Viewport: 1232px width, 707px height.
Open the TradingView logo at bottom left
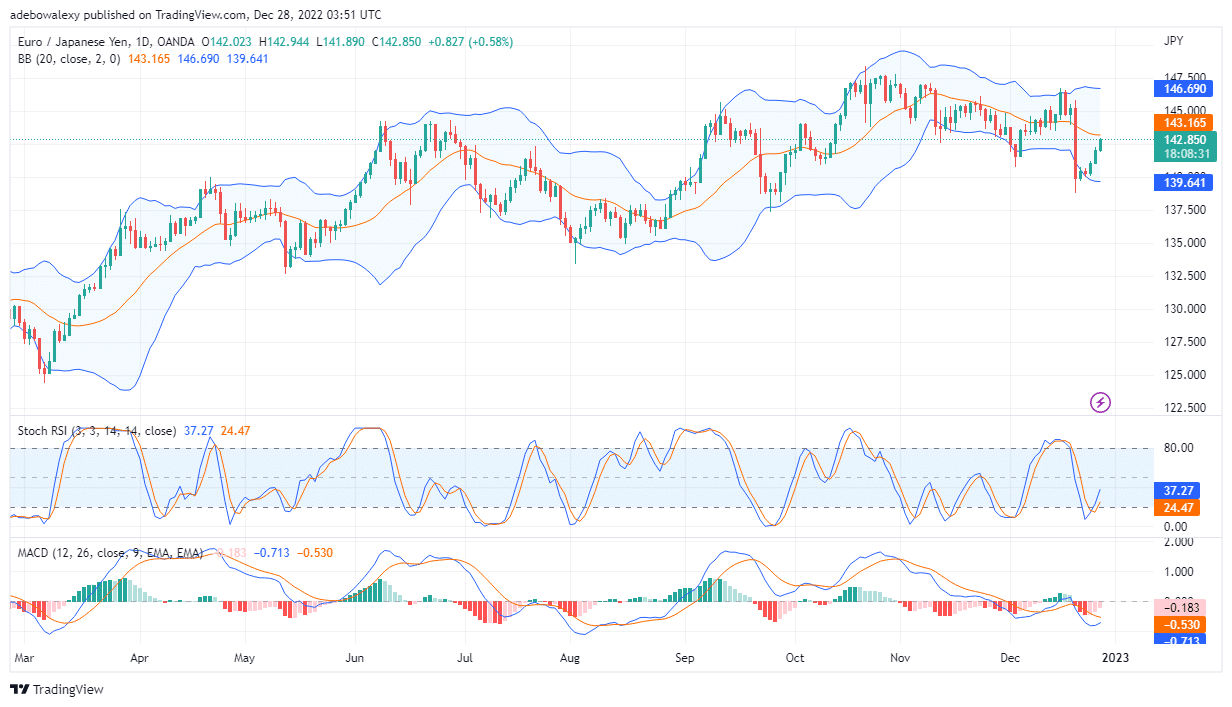pyautogui.click(x=56, y=689)
